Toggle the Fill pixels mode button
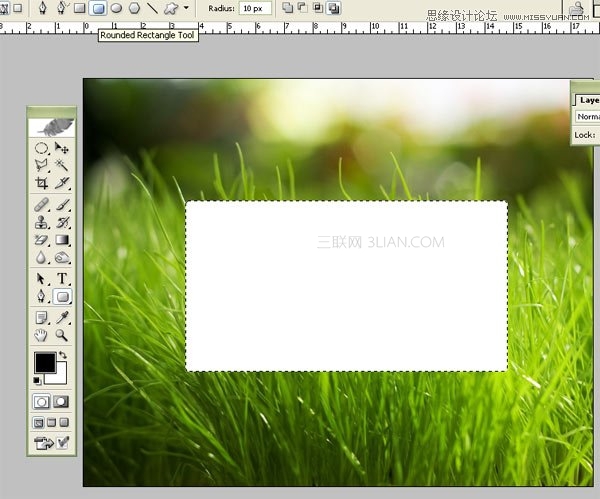The image size is (600, 499). [x=17, y=8]
